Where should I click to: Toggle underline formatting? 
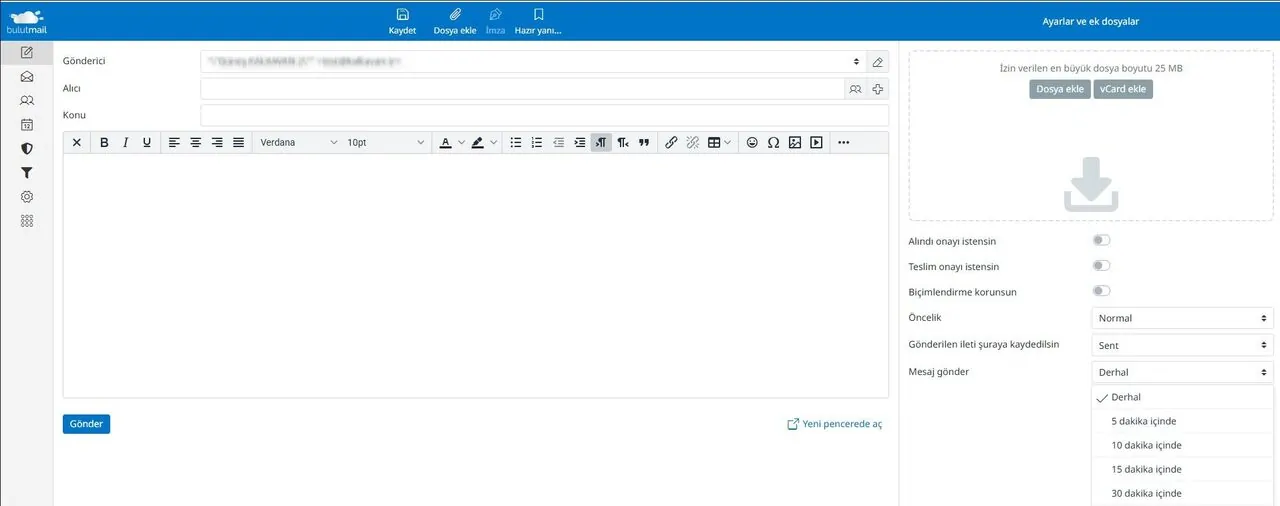point(147,143)
